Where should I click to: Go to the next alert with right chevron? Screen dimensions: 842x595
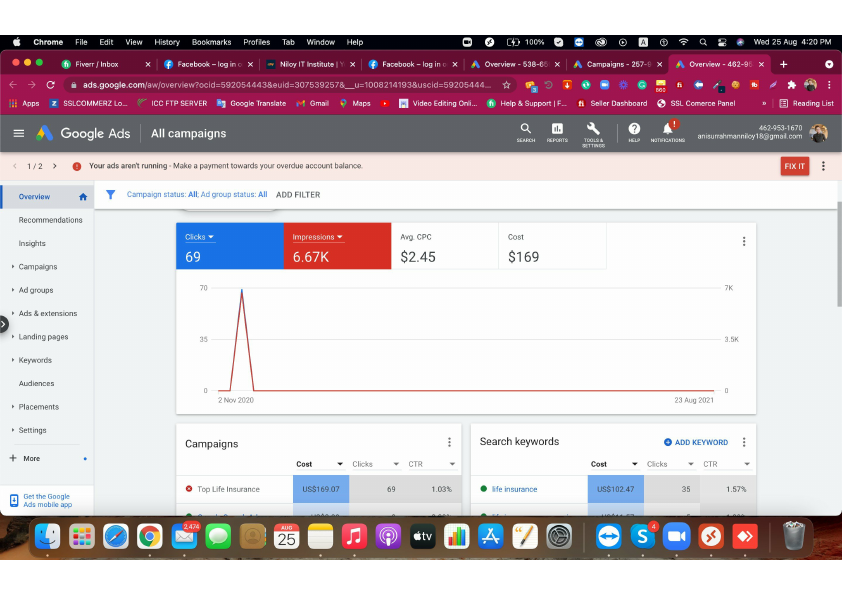coord(55,166)
